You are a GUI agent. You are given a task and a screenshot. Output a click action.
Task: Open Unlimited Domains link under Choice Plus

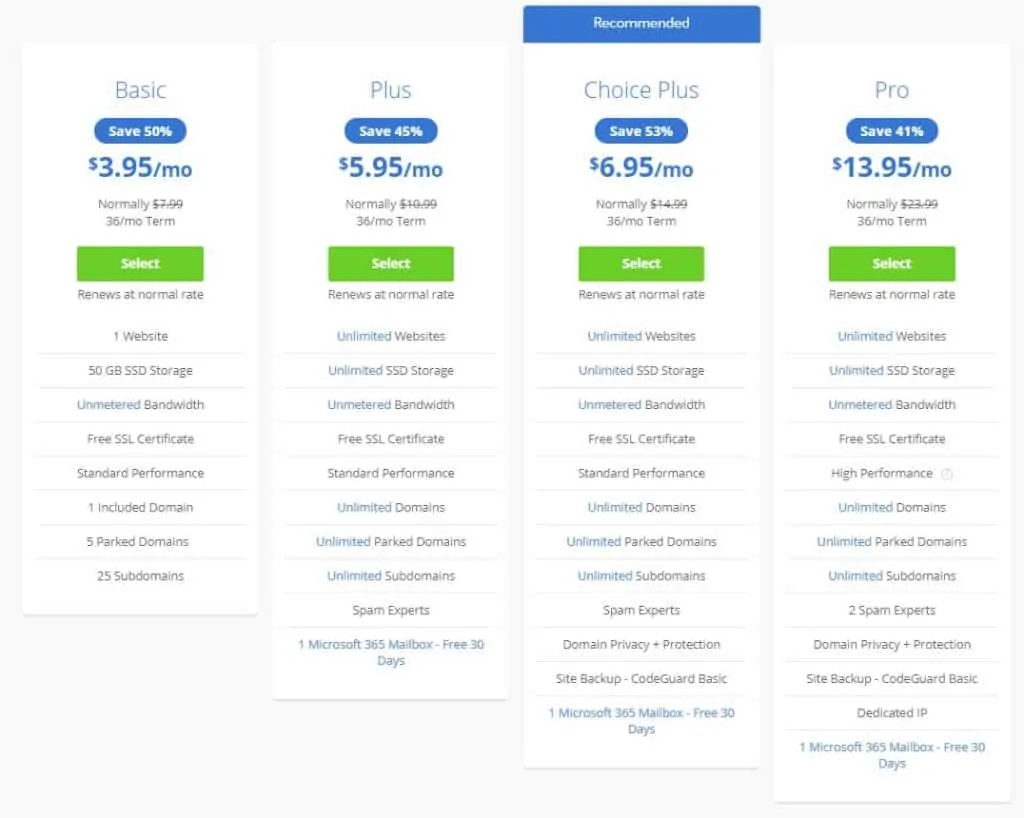641,507
